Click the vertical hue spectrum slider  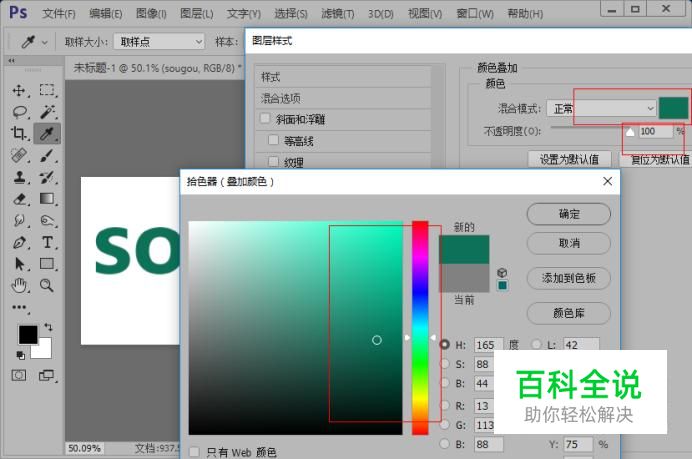click(420, 327)
